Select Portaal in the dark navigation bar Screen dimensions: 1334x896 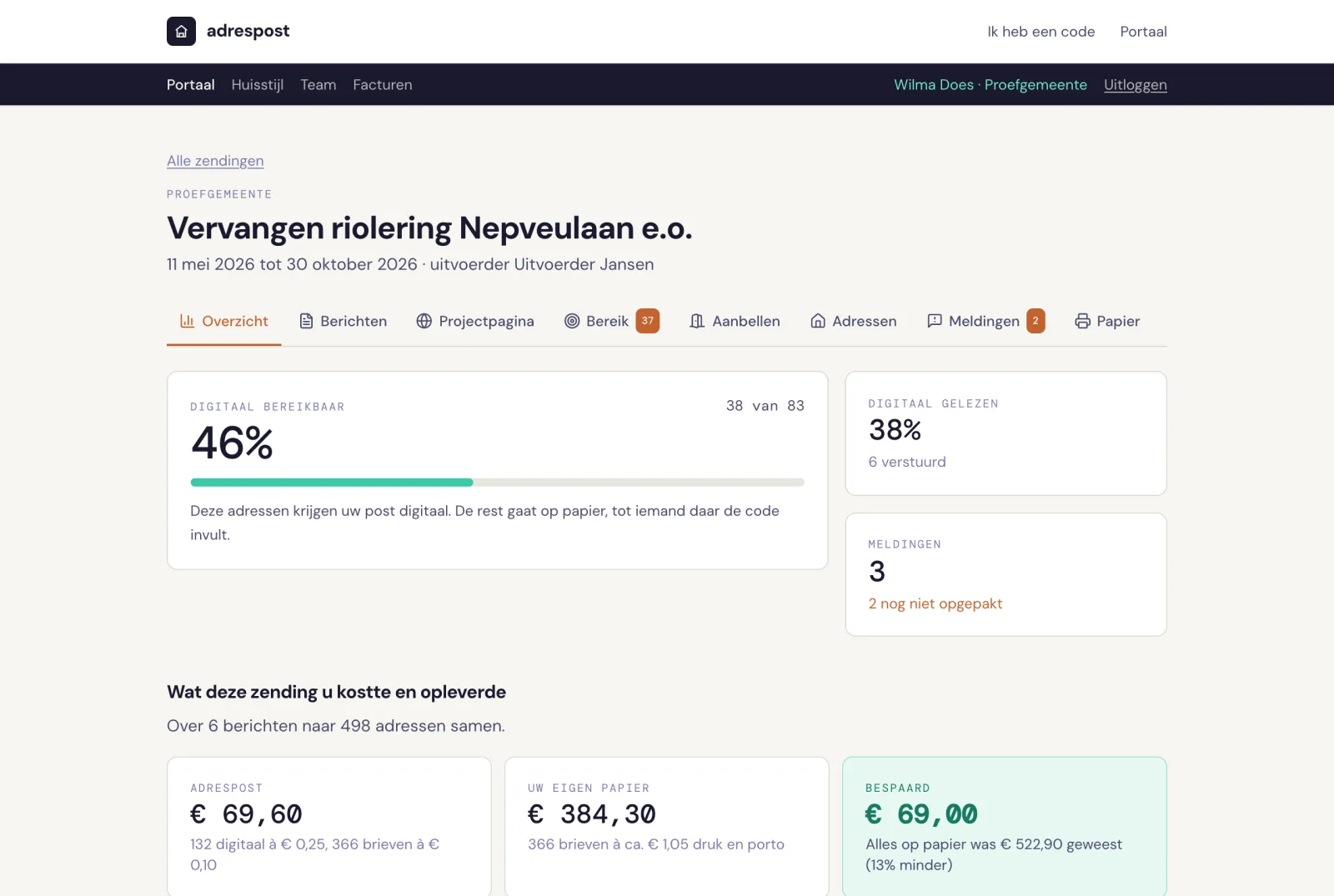pyautogui.click(x=191, y=85)
